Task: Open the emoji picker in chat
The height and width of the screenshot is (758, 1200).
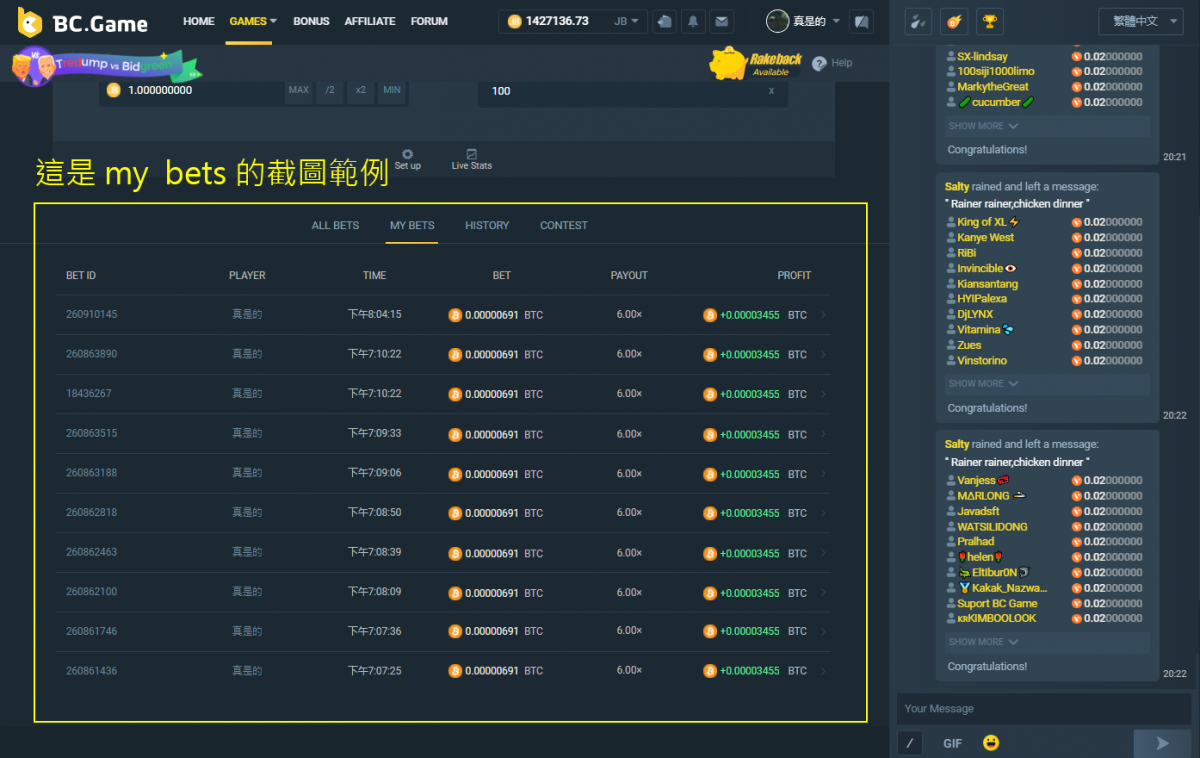Action: 991,743
